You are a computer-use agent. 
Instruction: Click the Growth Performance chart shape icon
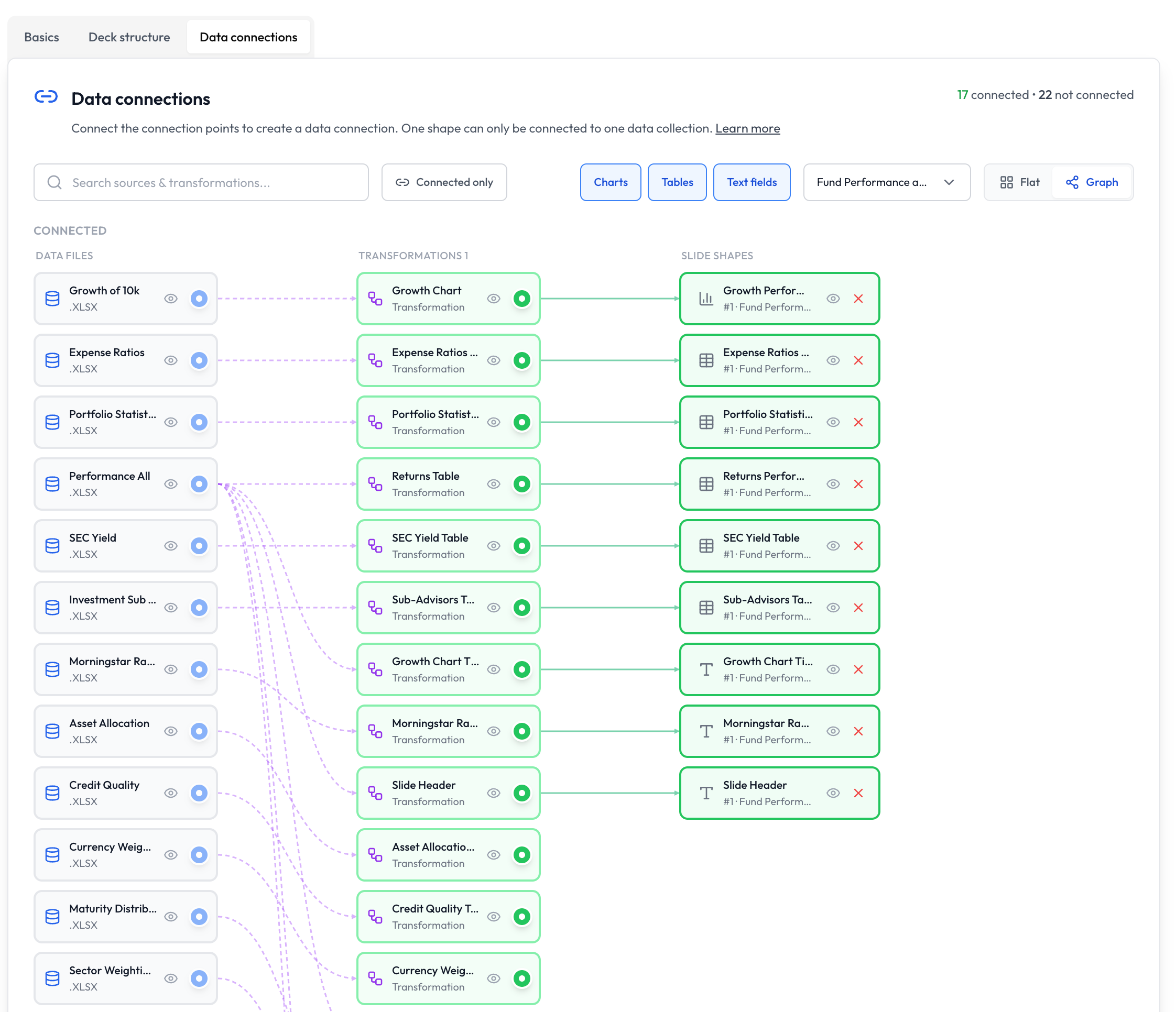coord(706,299)
